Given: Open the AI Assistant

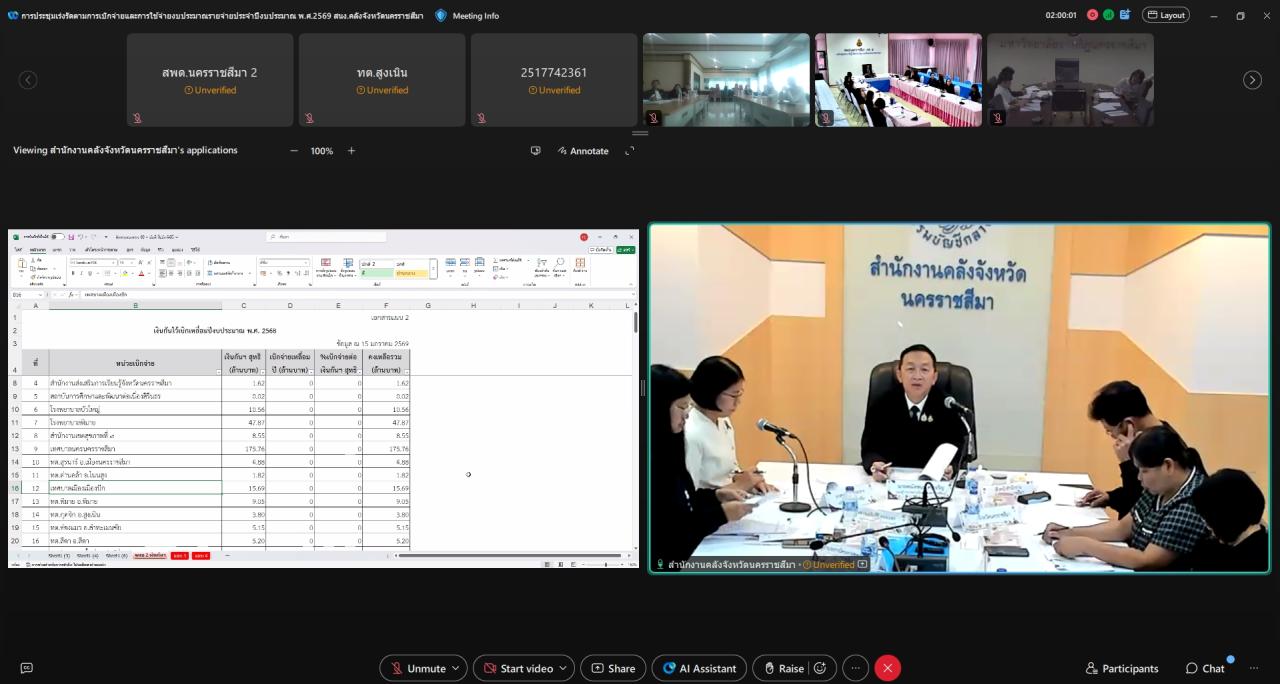Looking at the screenshot, I should pos(699,668).
